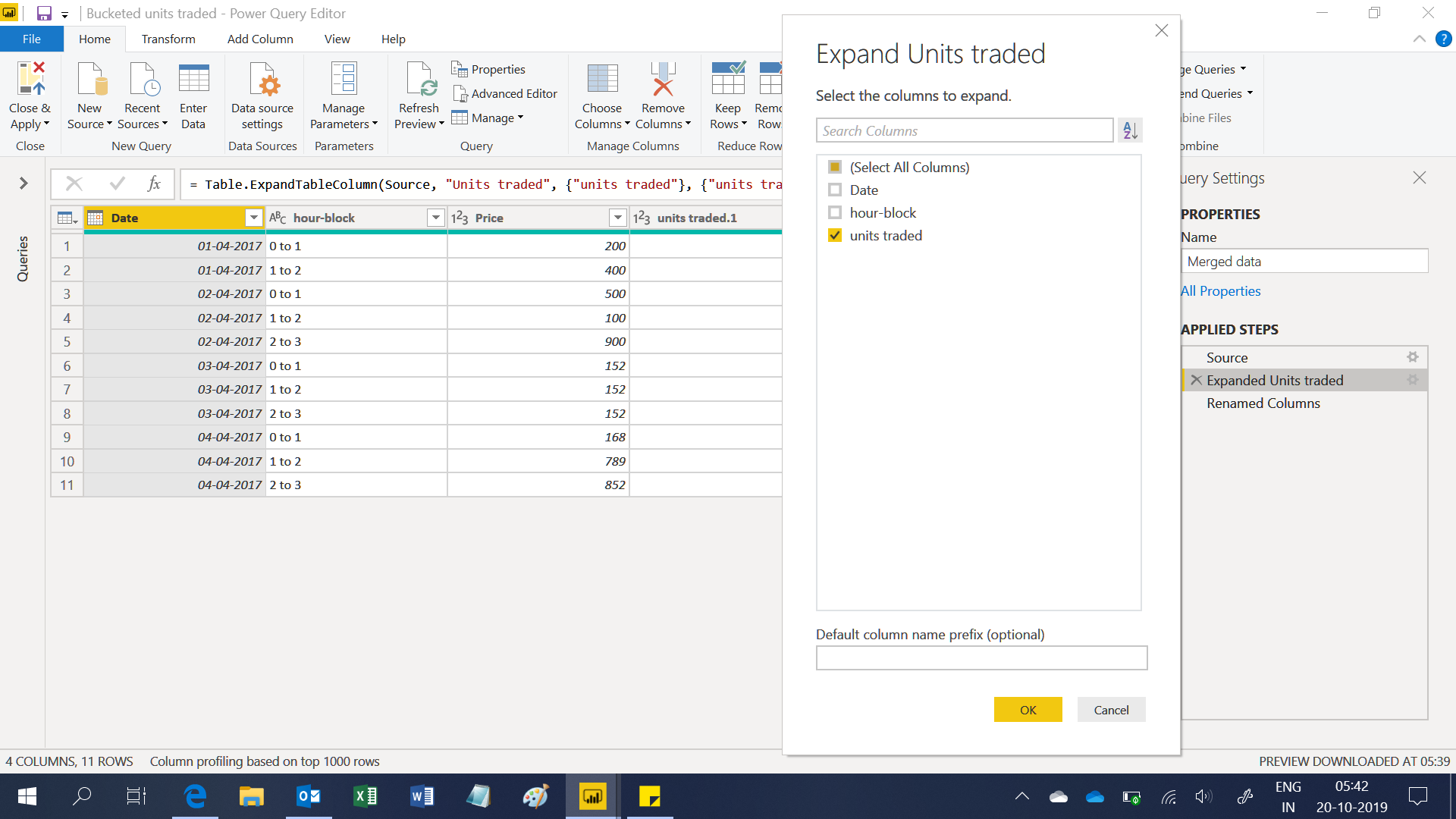The height and width of the screenshot is (819, 1456).
Task: Close the Expand Units traded dialog
Action: tap(1162, 30)
